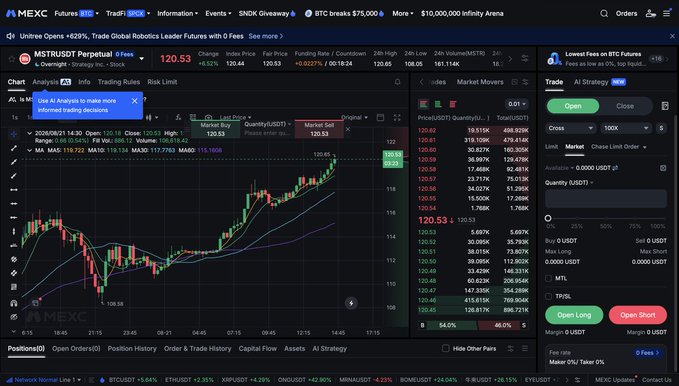Viewport: 679px width, 386px height.
Task: Open the Position History tab
Action: tap(132, 348)
